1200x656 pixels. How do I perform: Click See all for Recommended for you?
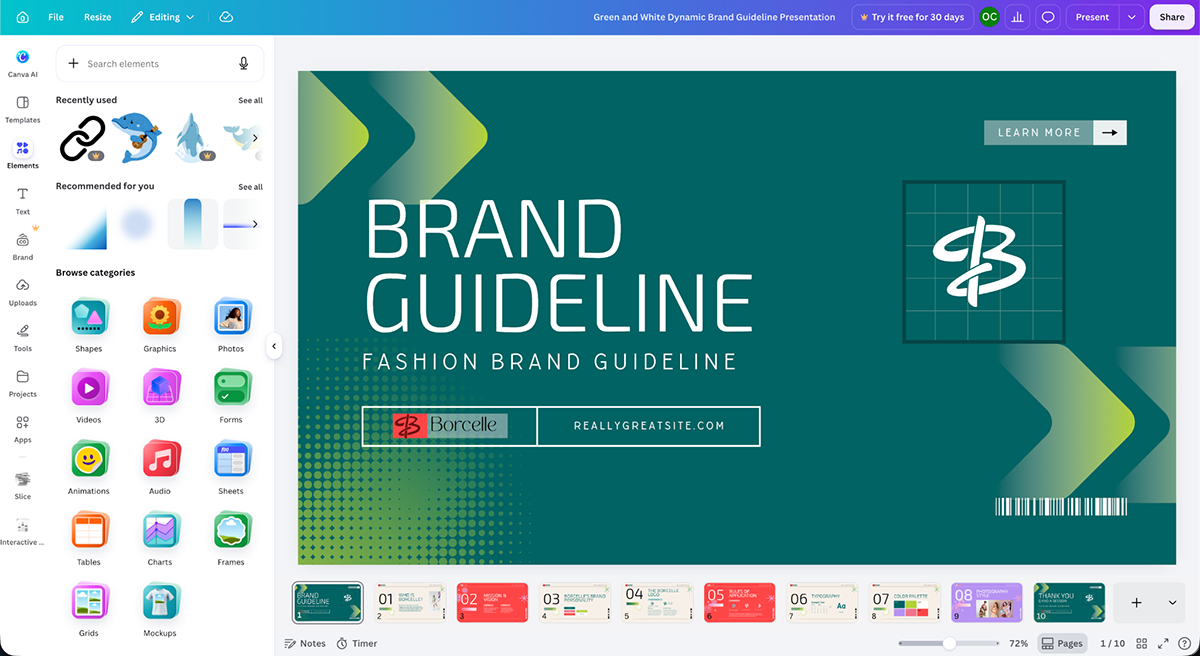point(250,187)
